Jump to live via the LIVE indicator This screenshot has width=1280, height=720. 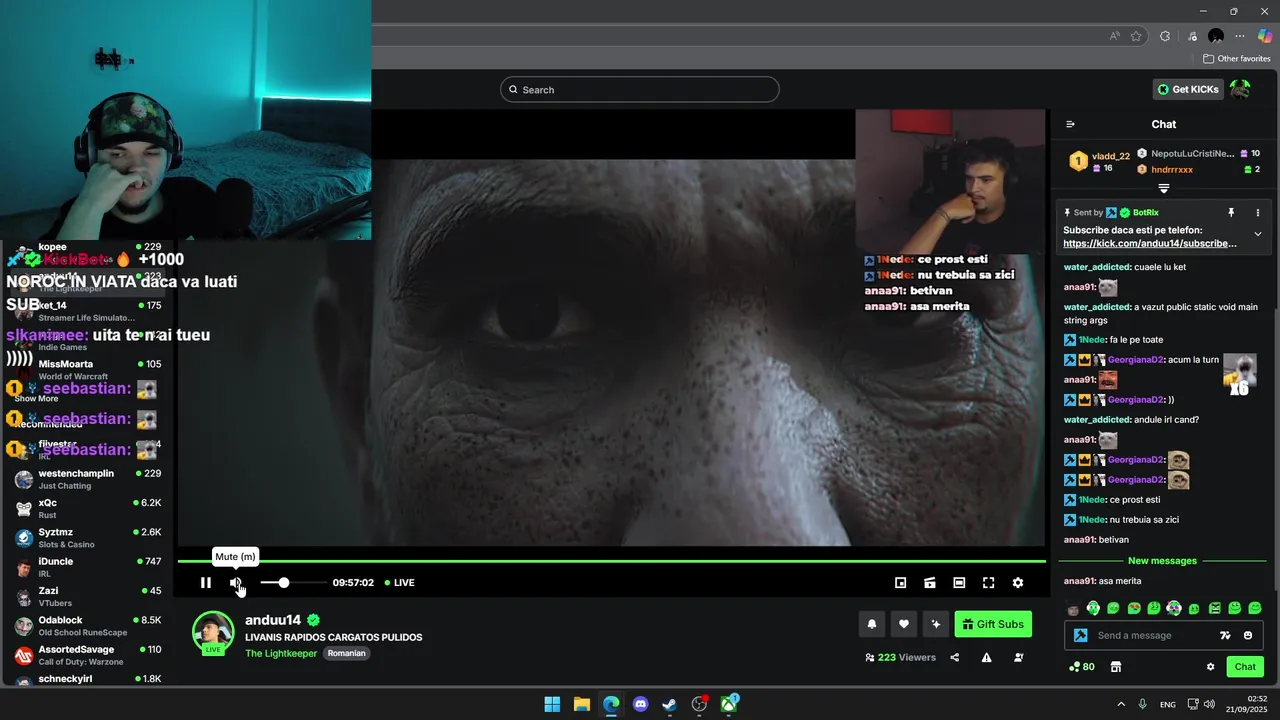pos(400,583)
